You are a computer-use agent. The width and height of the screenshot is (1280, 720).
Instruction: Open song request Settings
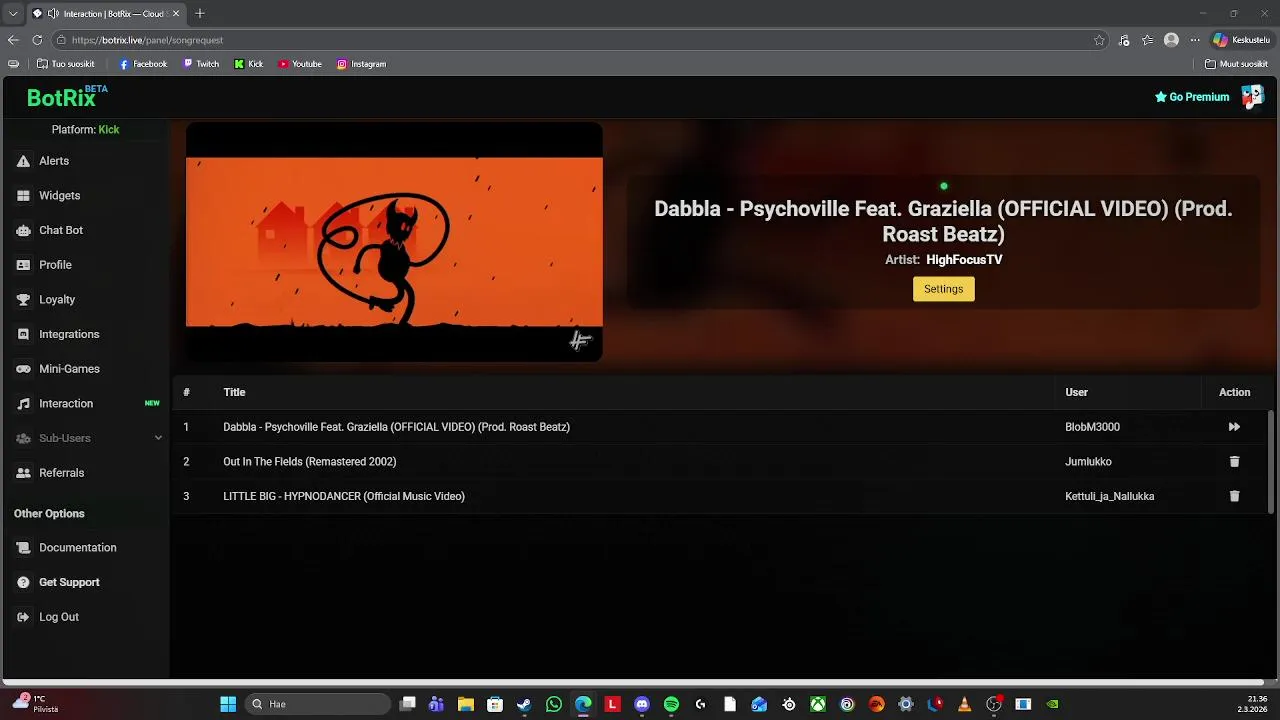click(x=943, y=289)
